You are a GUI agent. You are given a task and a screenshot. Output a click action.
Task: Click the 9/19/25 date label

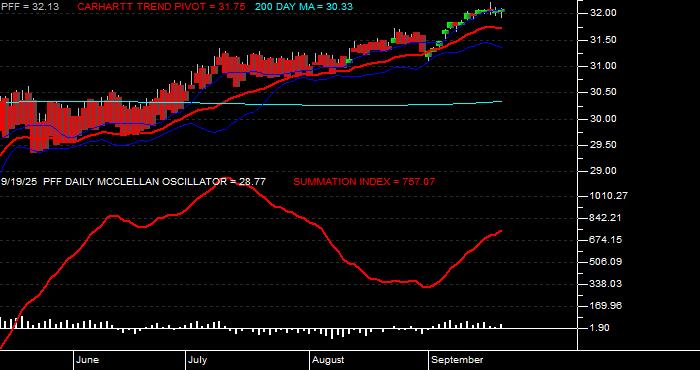click(19, 182)
